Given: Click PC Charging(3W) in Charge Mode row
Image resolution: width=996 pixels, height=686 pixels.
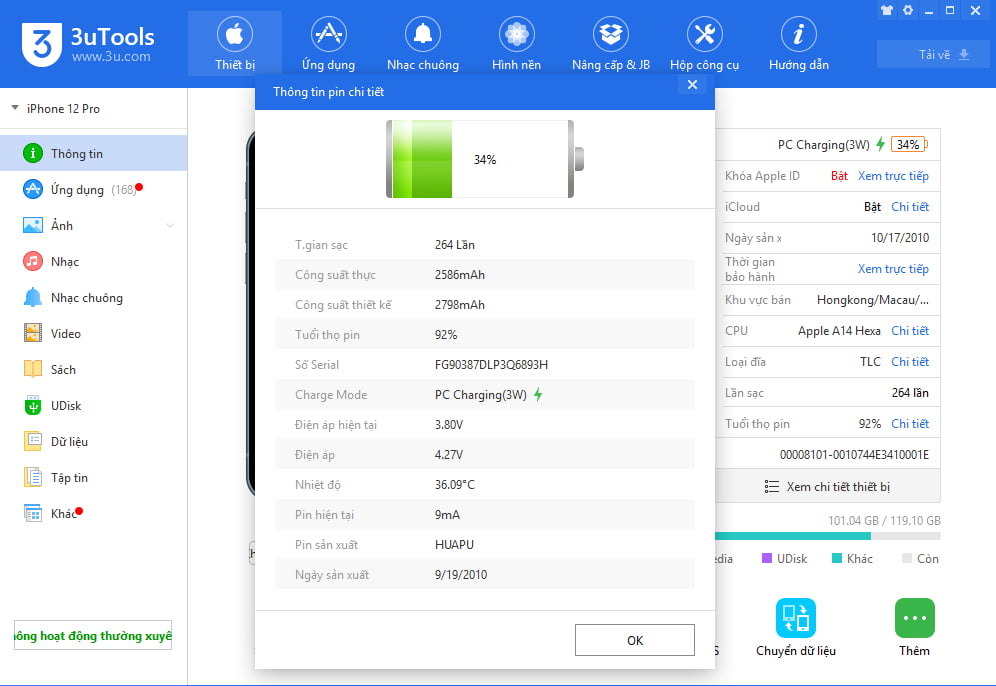Looking at the screenshot, I should 481,394.
